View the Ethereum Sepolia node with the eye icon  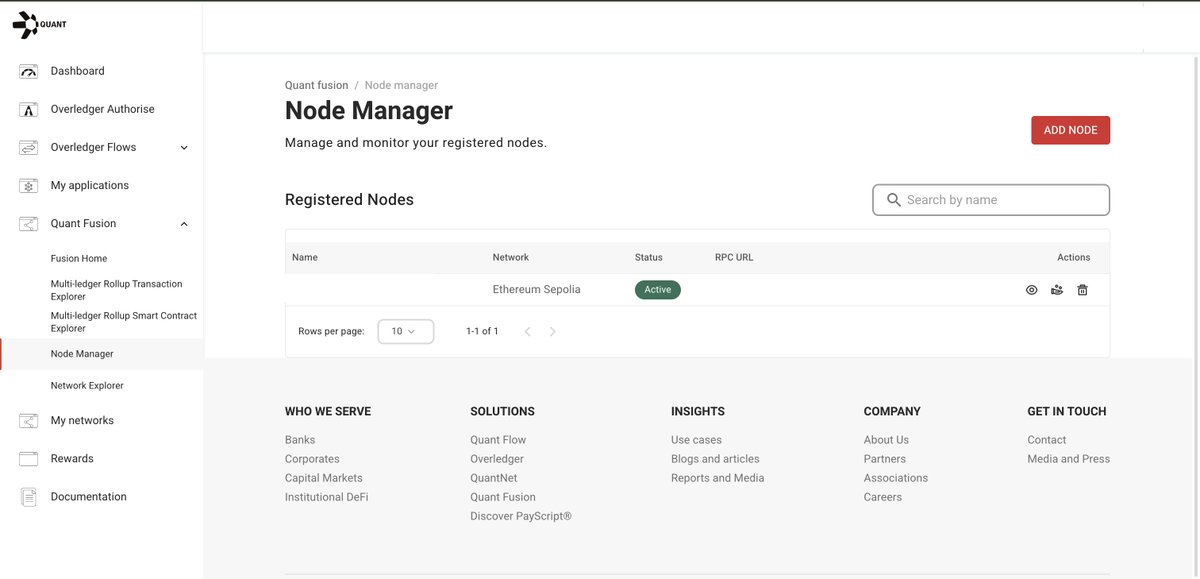pos(1032,290)
